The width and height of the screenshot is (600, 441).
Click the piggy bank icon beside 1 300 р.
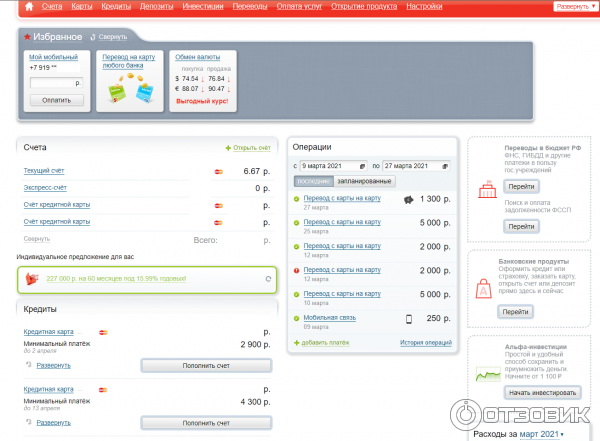click(409, 199)
